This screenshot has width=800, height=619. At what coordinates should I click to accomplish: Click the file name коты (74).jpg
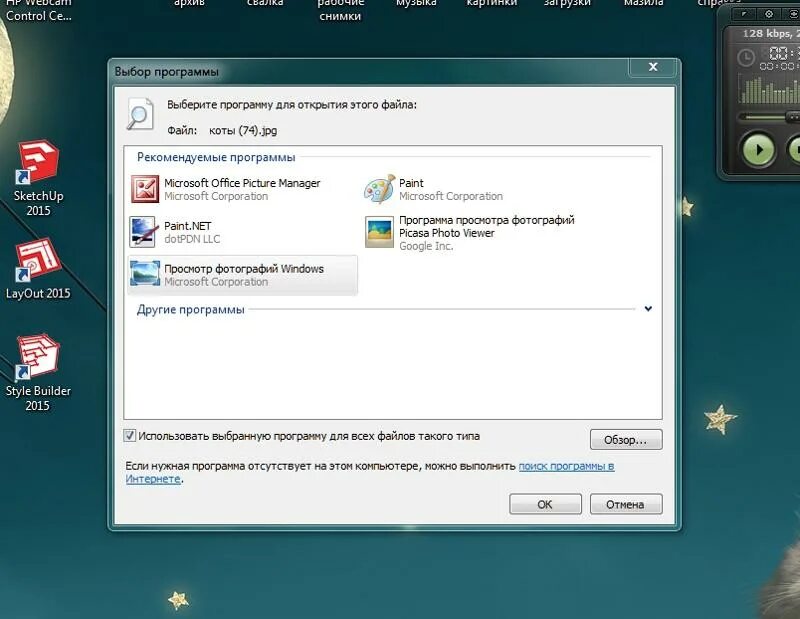click(x=243, y=130)
